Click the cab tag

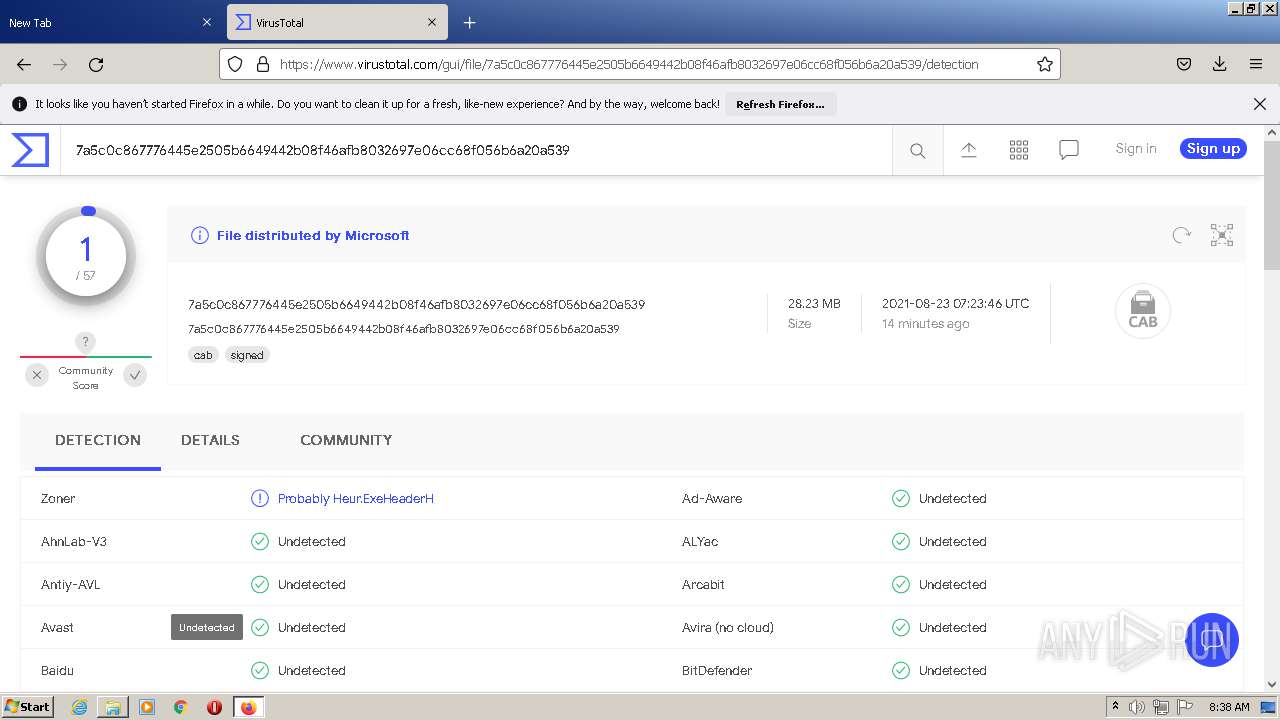[203, 355]
